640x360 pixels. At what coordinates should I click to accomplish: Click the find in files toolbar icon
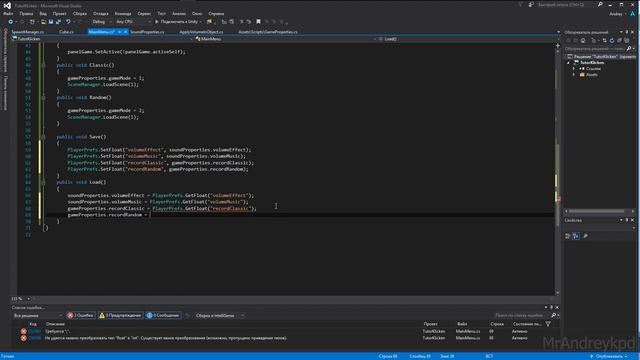click(x=209, y=22)
